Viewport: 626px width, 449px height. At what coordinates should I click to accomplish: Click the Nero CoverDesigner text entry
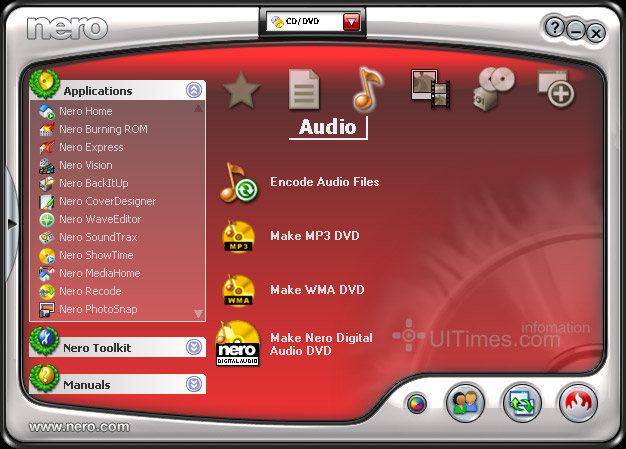[108, 201]
